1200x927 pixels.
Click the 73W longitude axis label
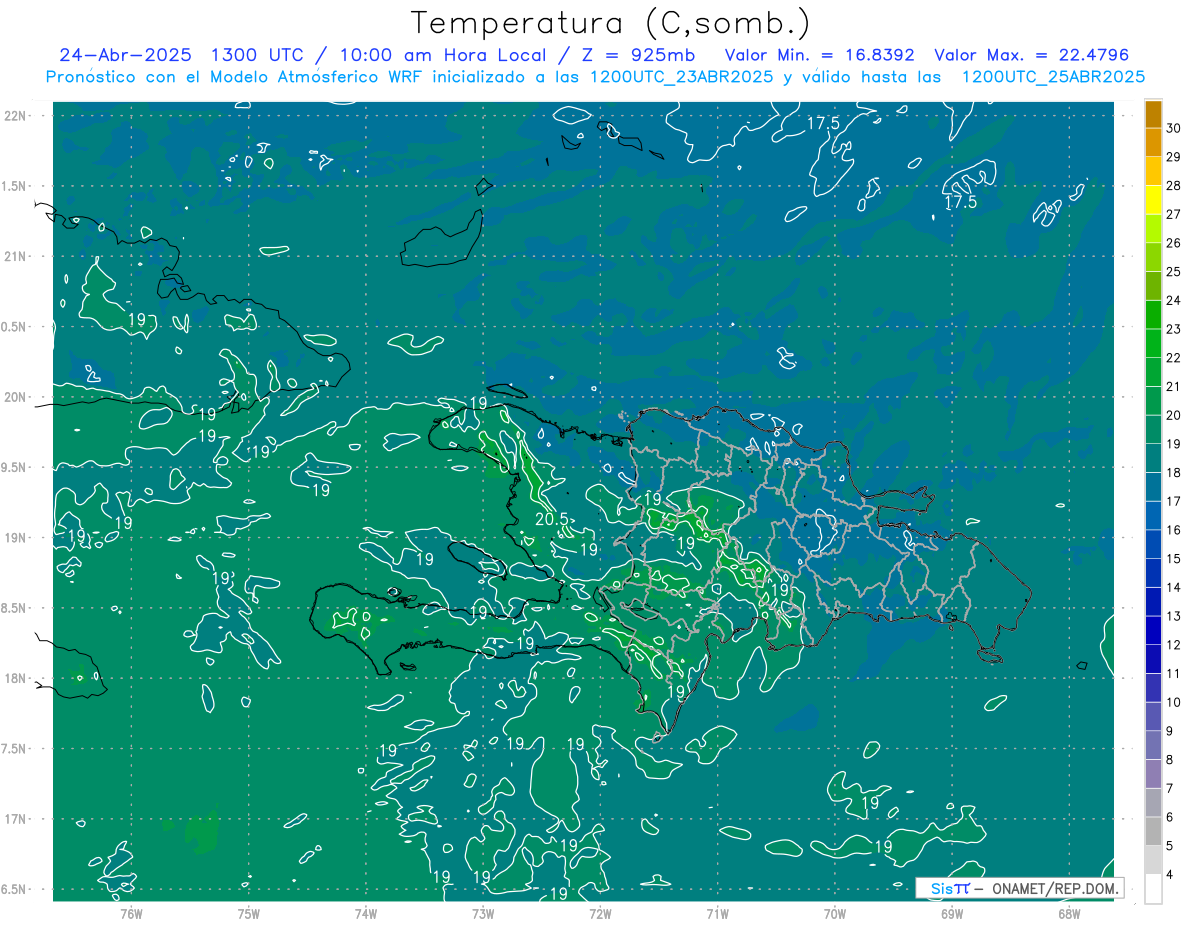tap(483, 913)
